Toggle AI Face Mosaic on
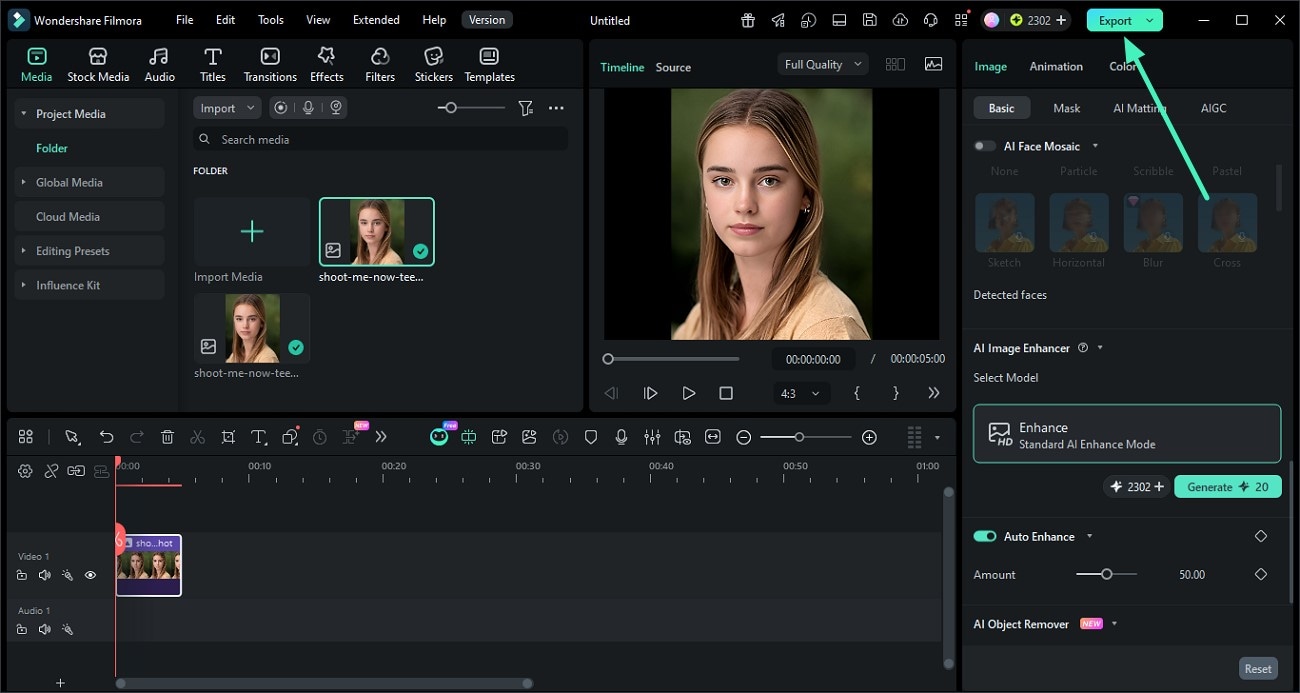 tap(983, 145)
